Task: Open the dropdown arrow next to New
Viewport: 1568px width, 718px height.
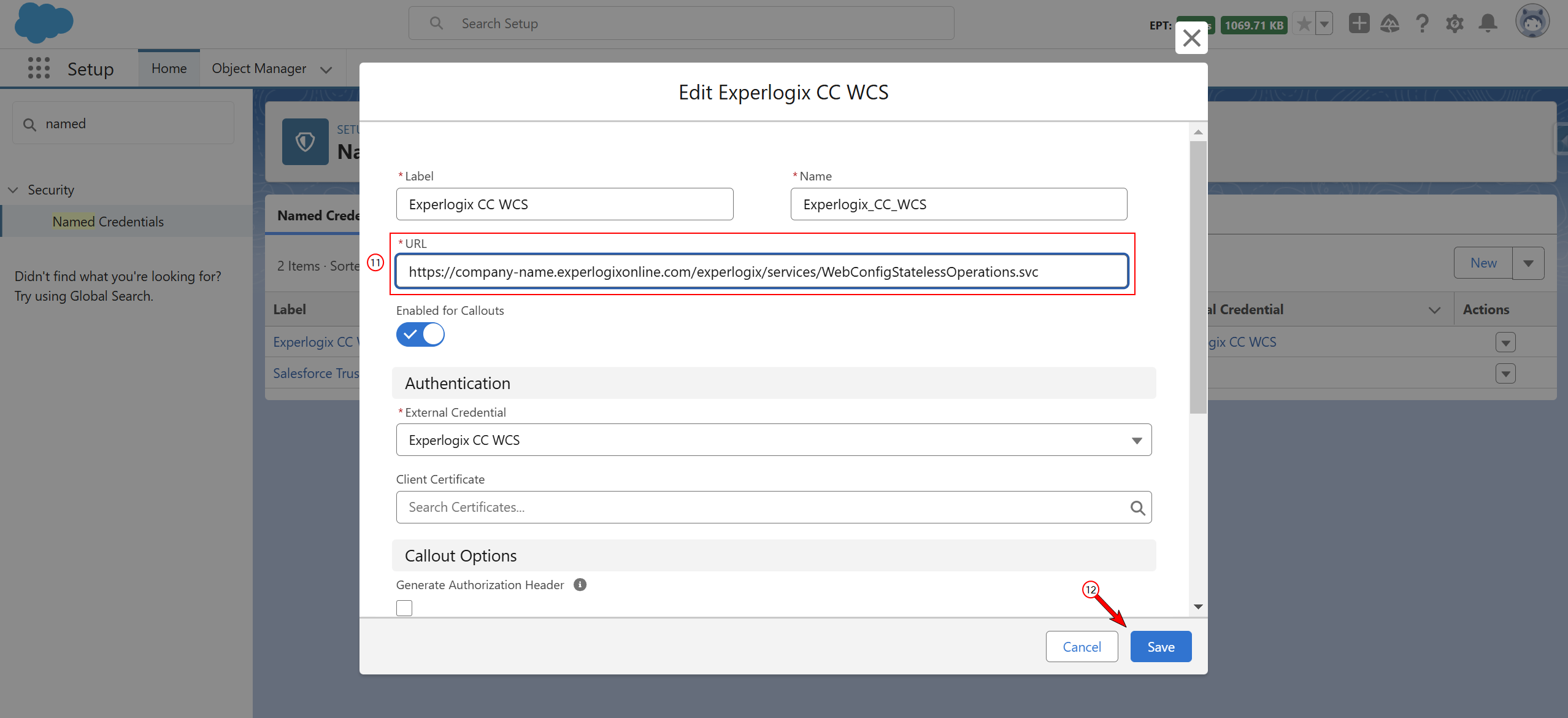Action: tap(1528, 263)
